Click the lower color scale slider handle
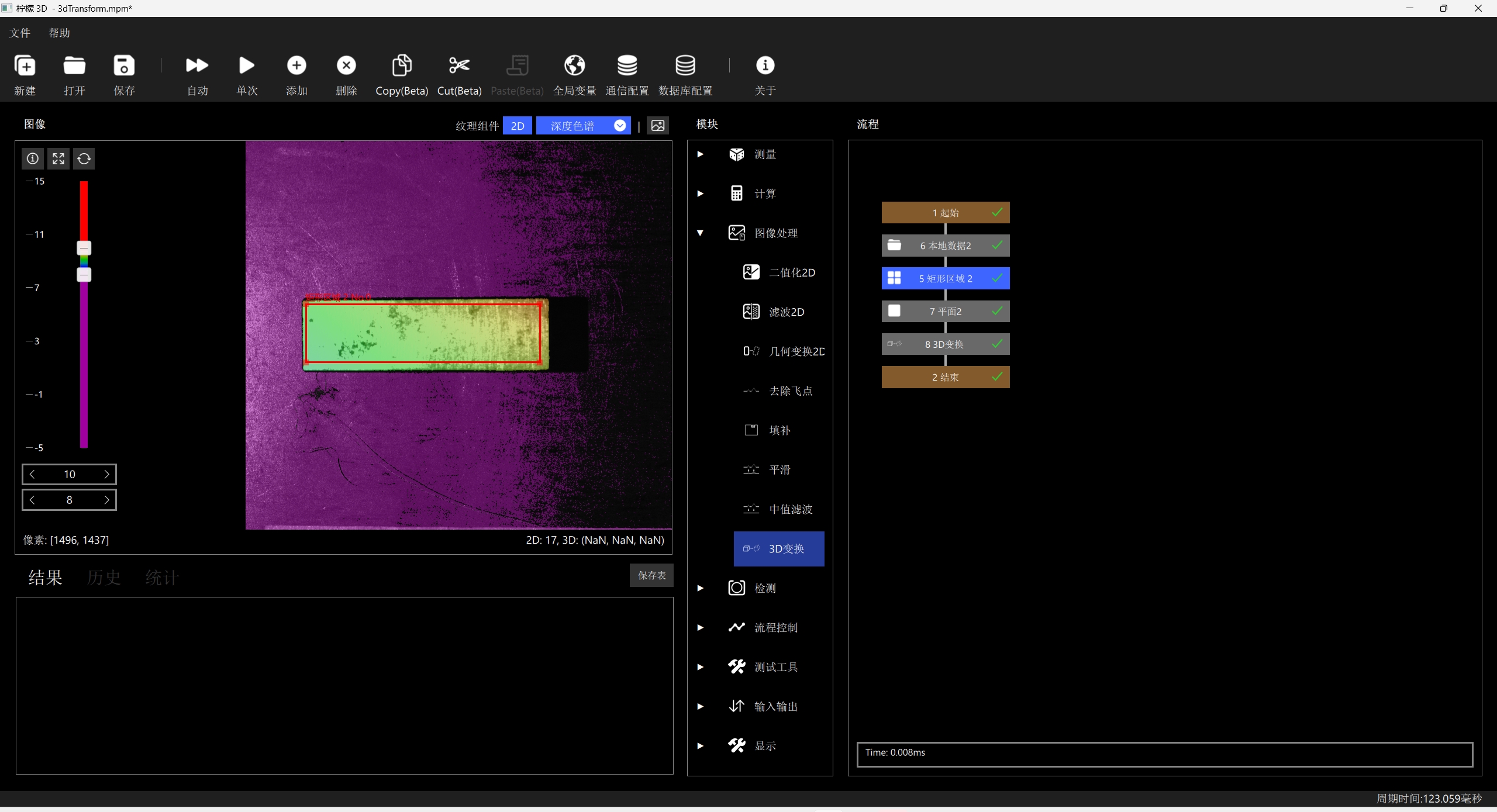The width and height of the screenshot is (1497, 812). pos(84,274)
